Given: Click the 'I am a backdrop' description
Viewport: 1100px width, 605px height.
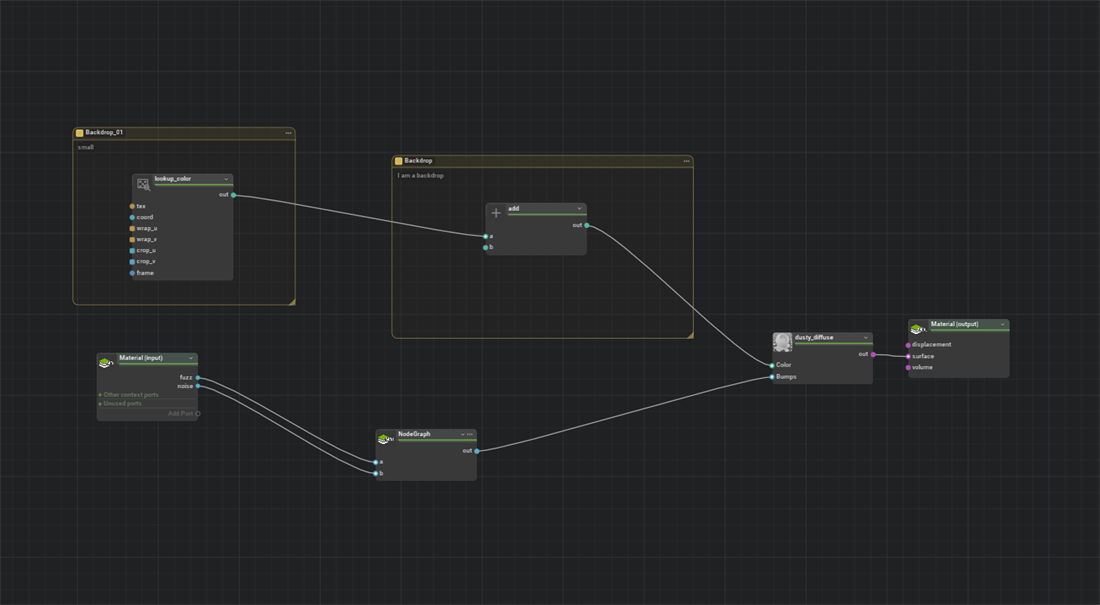Looking at the screenshot, I should tap(420, 175).
